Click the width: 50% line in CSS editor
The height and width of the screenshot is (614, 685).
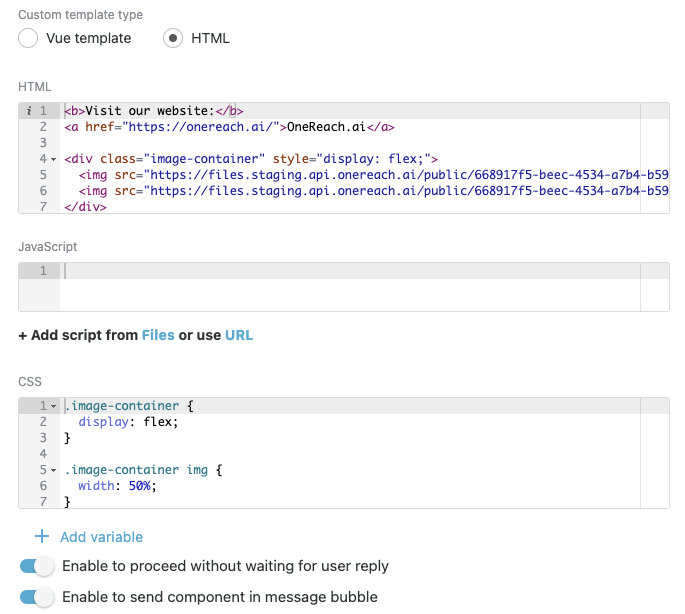pyautogui.click(x=118, y=486)
